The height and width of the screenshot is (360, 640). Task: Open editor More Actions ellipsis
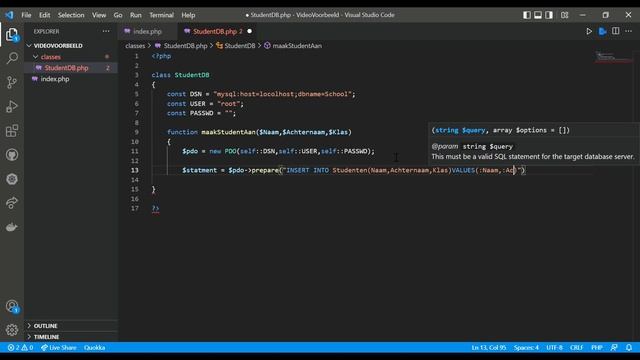point(629,31)
